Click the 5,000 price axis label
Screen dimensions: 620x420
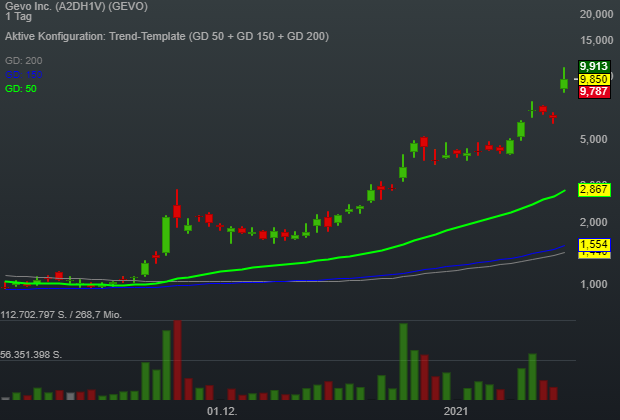coord(594,139)
